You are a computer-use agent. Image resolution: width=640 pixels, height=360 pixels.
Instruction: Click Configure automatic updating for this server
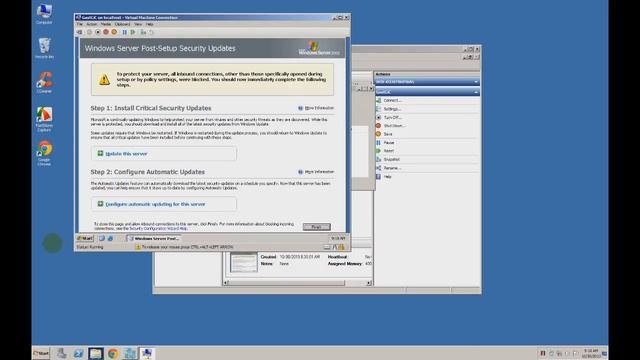[155, 204]
